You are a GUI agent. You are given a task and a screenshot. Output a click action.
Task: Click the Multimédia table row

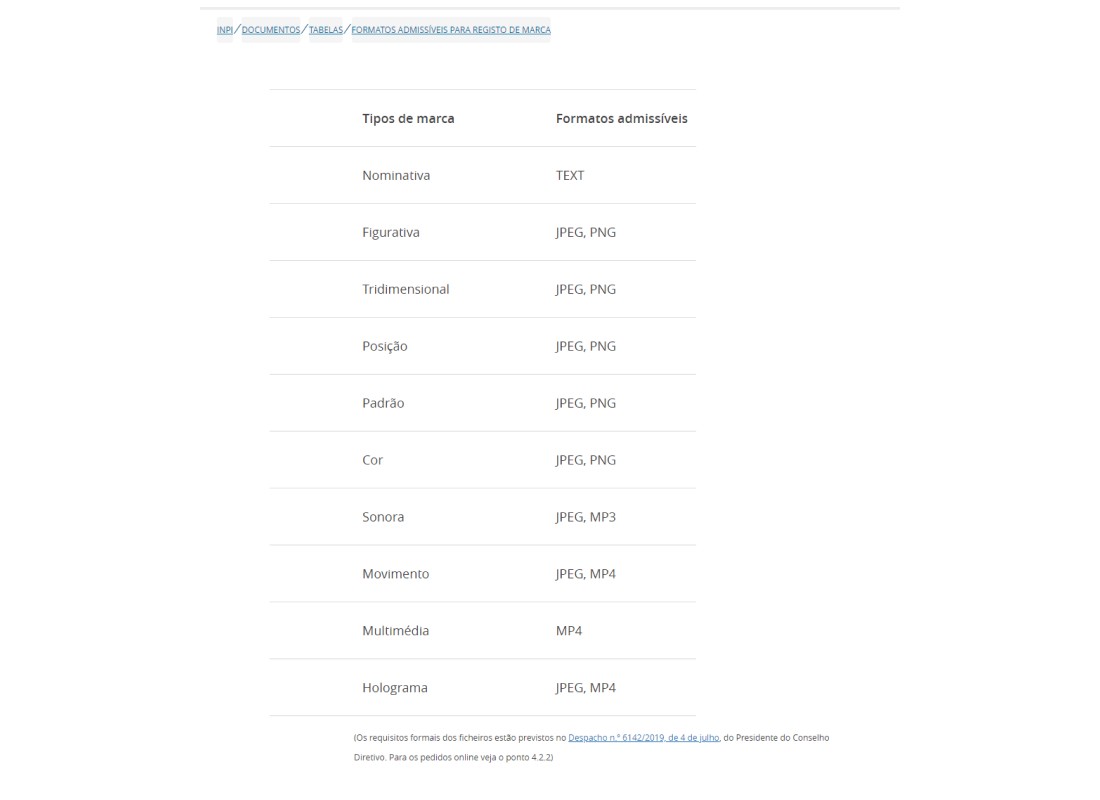396,631
